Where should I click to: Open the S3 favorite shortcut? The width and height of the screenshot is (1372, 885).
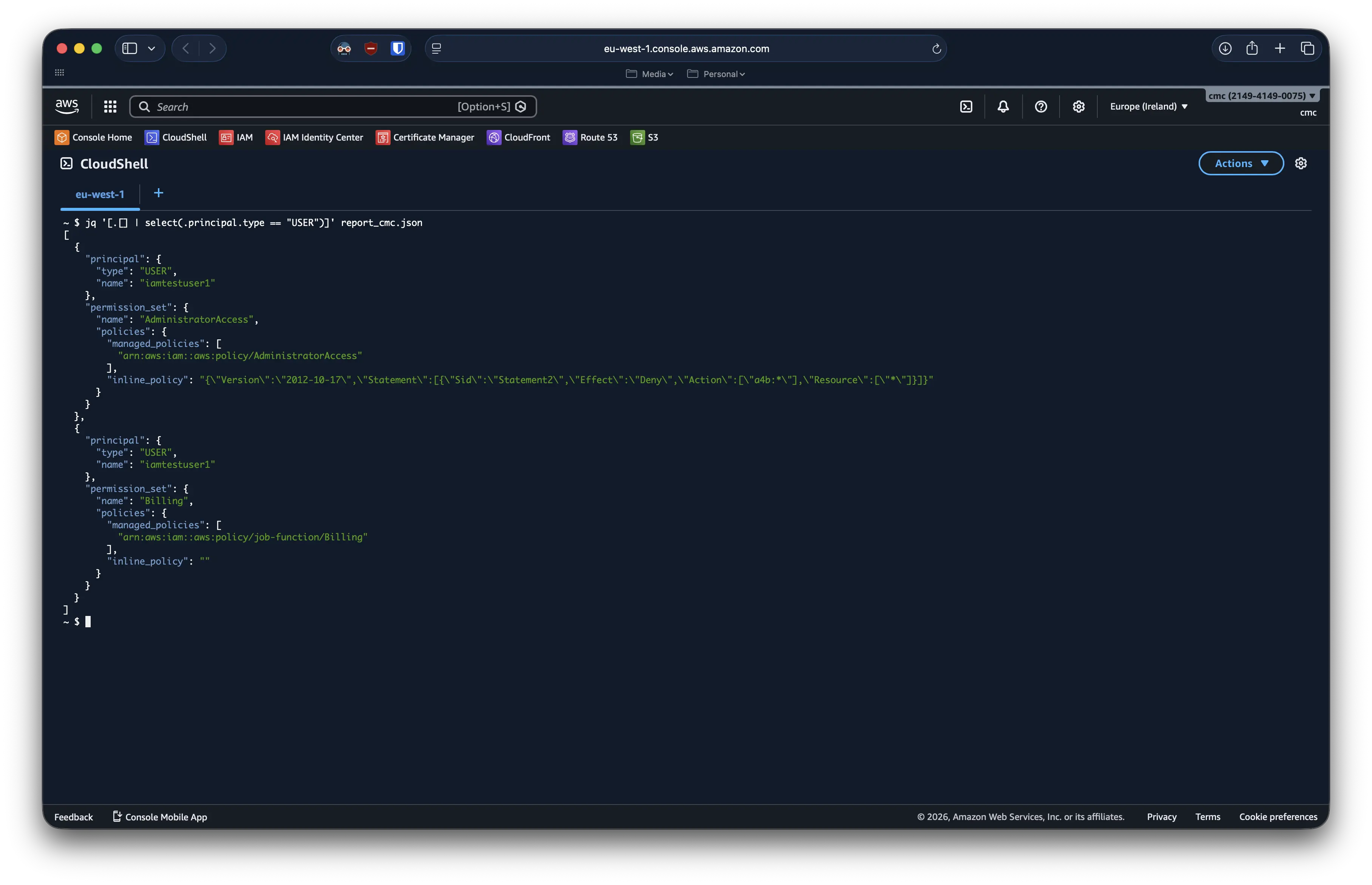point(644,137)
